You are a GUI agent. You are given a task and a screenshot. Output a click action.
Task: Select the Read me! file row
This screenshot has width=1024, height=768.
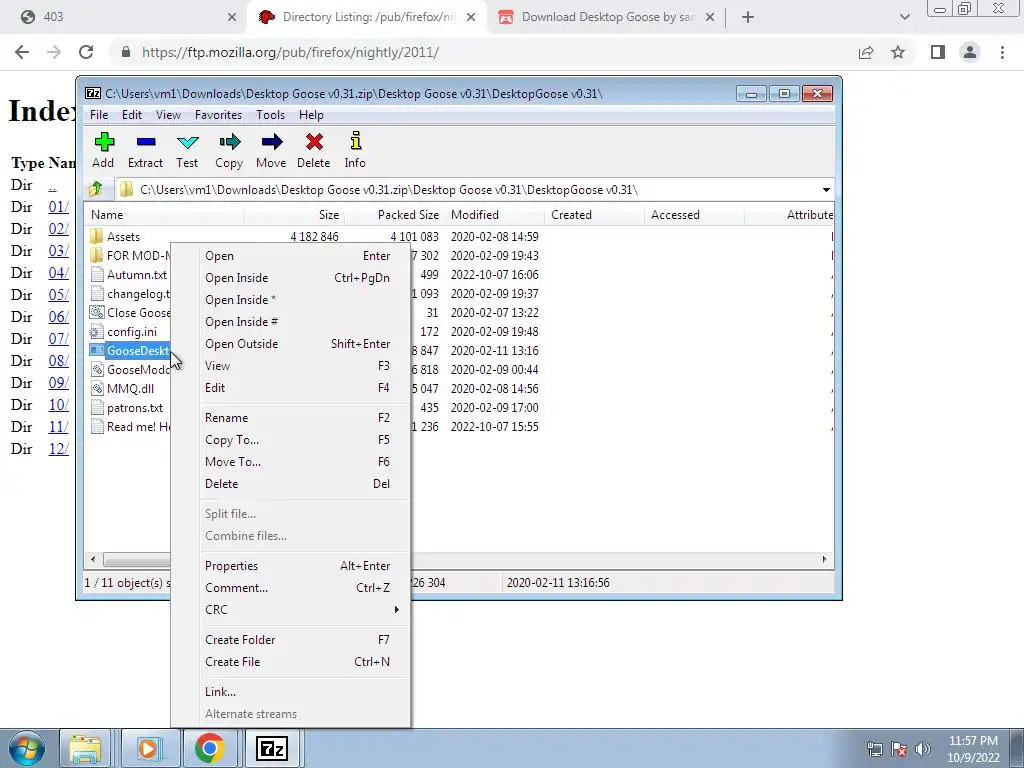(131, 426)
